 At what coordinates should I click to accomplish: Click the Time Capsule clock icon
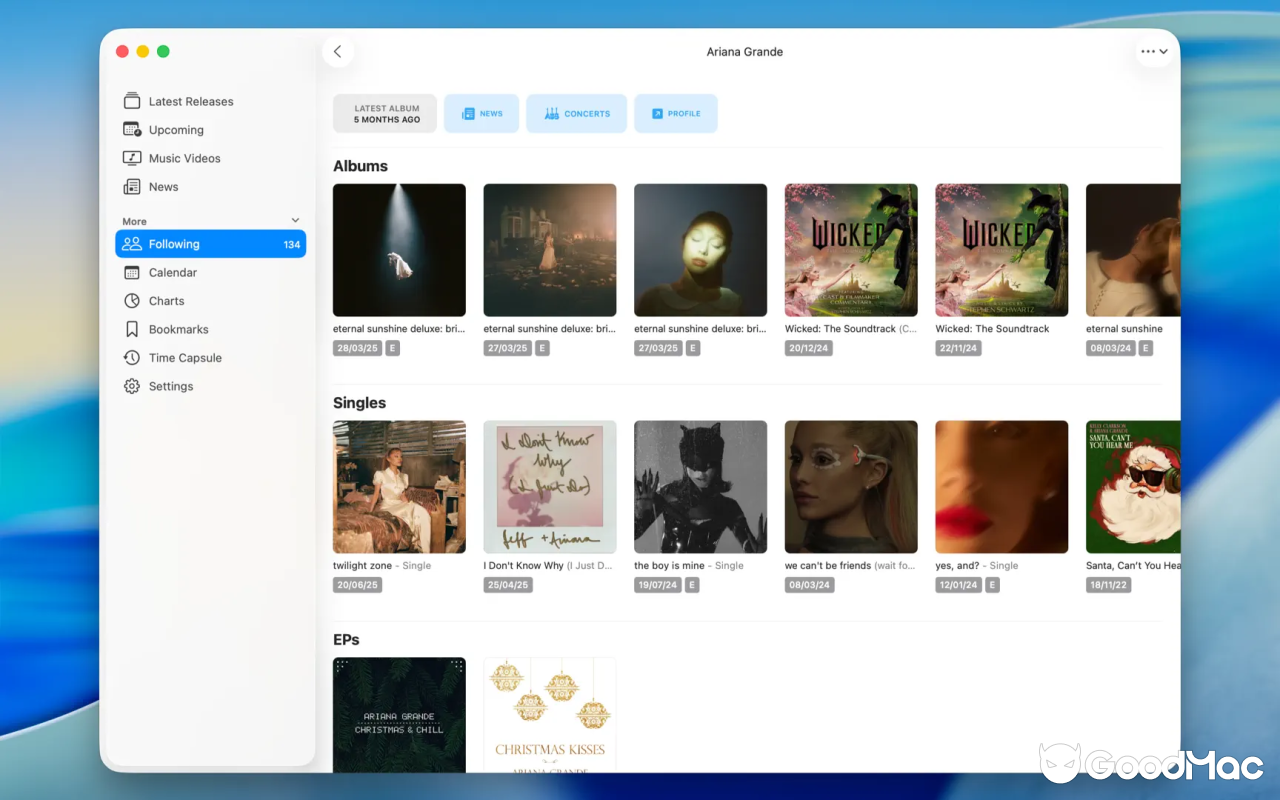pos(132,357)
